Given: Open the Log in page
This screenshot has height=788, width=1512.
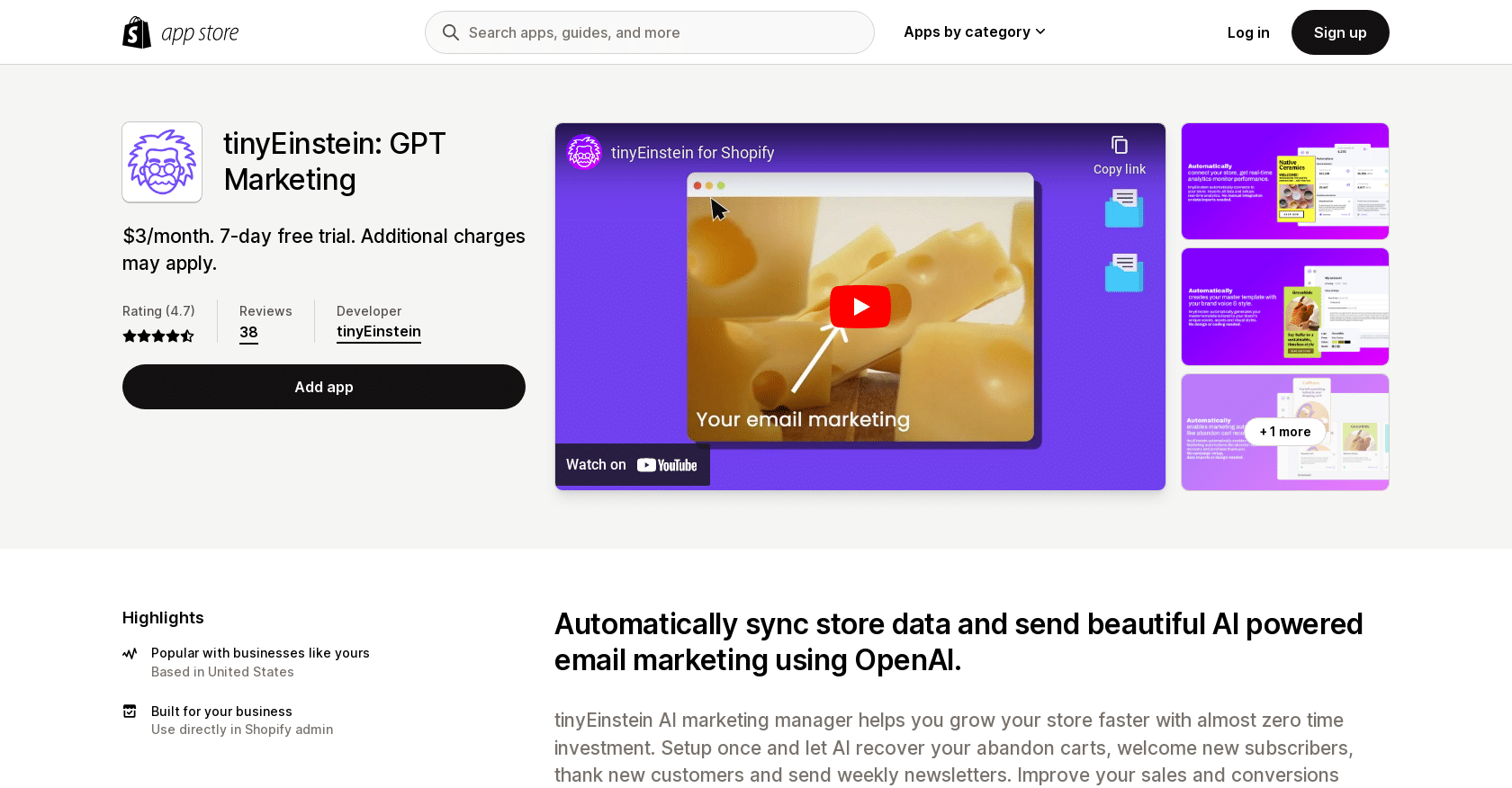Looking at the screenshot, I should tap(1247, 32).
